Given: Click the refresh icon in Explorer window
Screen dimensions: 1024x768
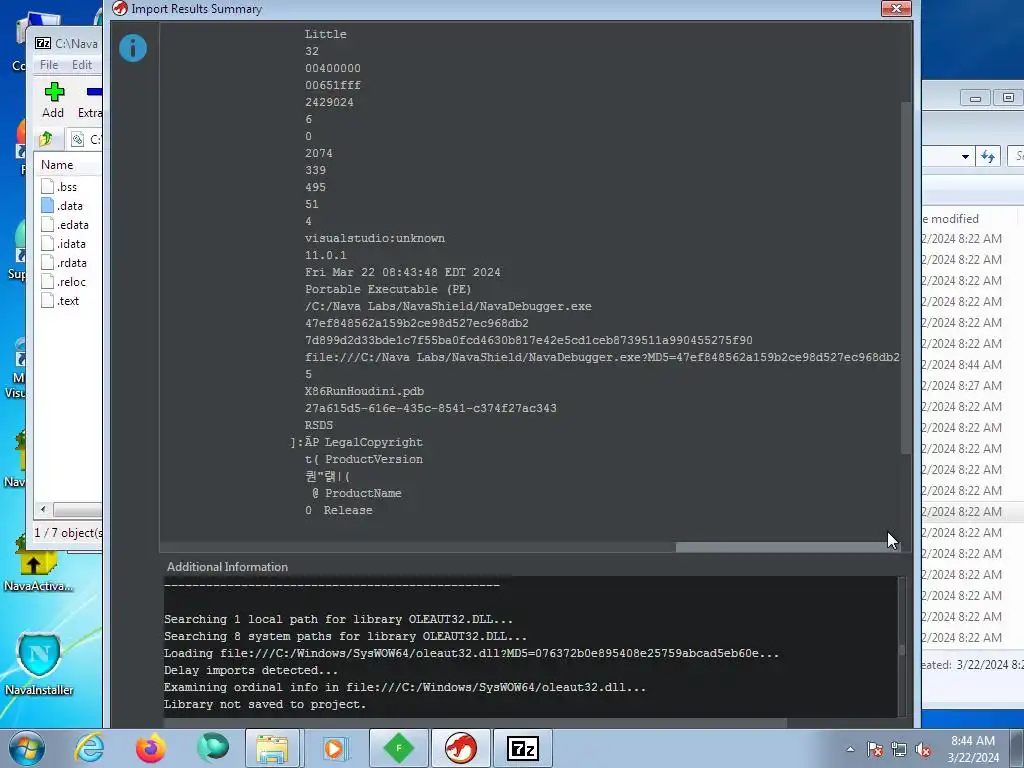Looking at the screenshot, I should pyautogui.click(x=988, y=156).
